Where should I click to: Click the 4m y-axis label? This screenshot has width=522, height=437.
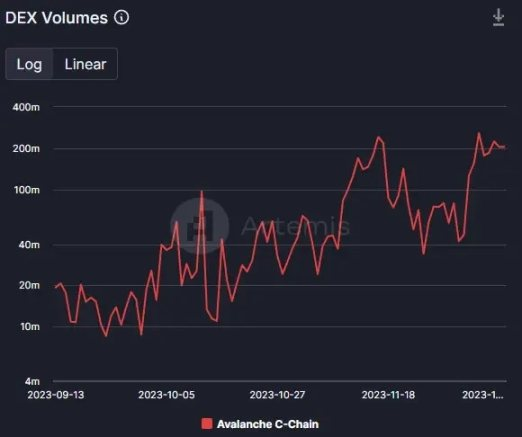coord(32,381)
